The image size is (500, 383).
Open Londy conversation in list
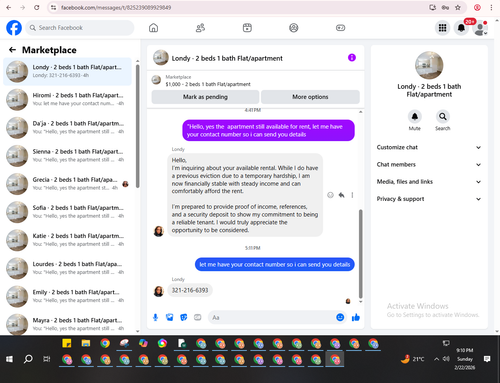(x=68, y=71)
